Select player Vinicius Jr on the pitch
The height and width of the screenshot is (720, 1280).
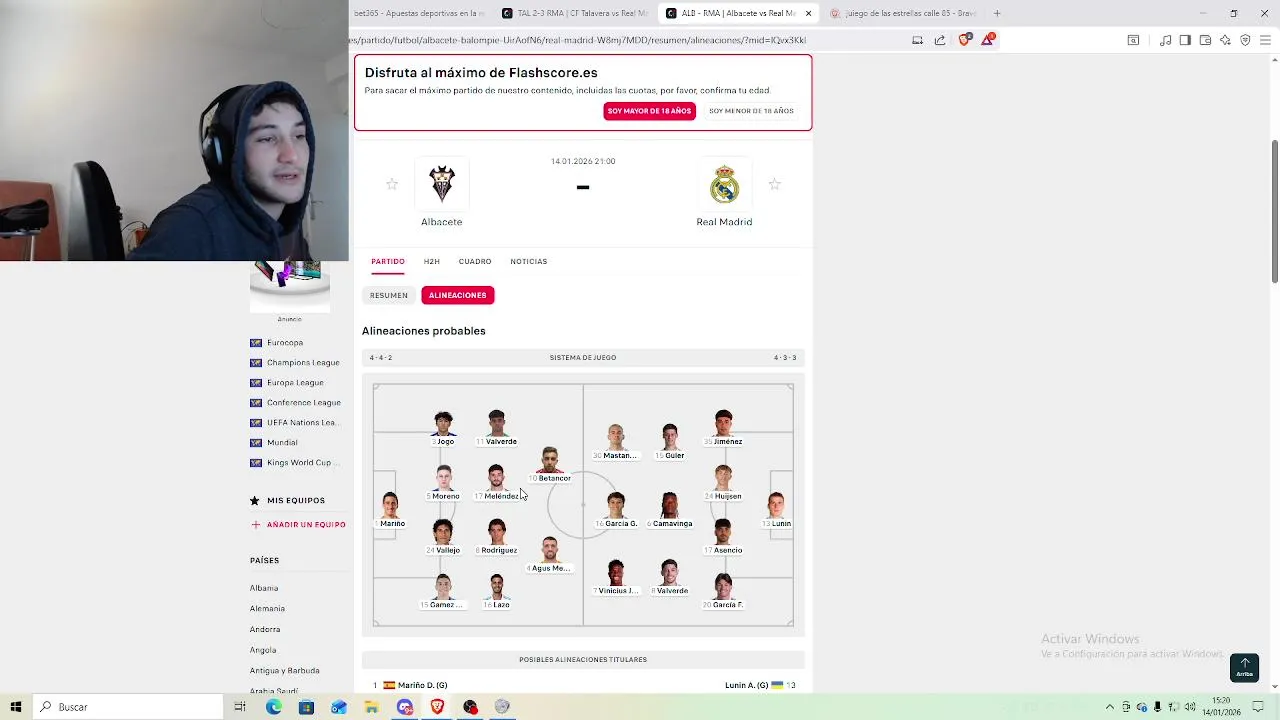pyautogui.click(x=616, y=577)
